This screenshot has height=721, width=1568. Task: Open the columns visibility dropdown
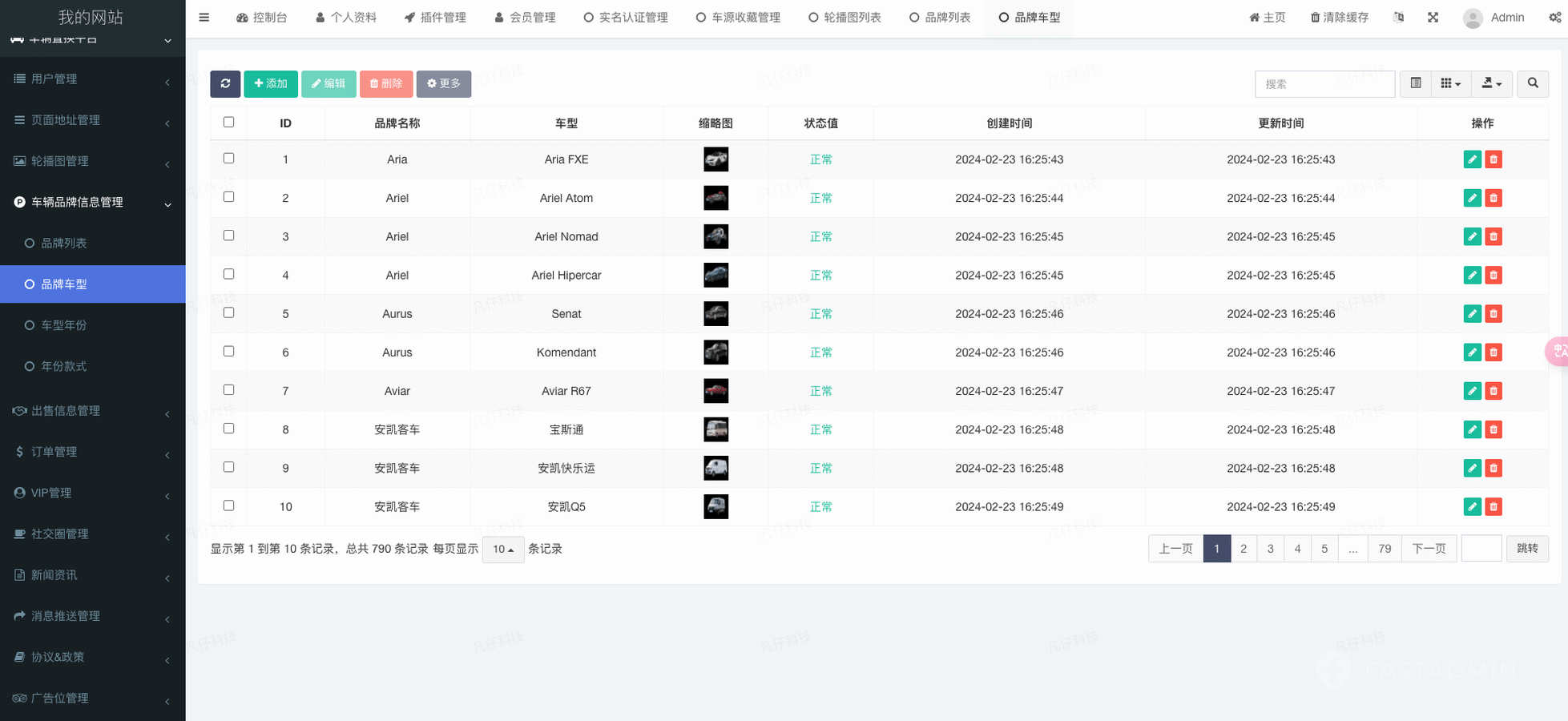tap(1450, 83)
